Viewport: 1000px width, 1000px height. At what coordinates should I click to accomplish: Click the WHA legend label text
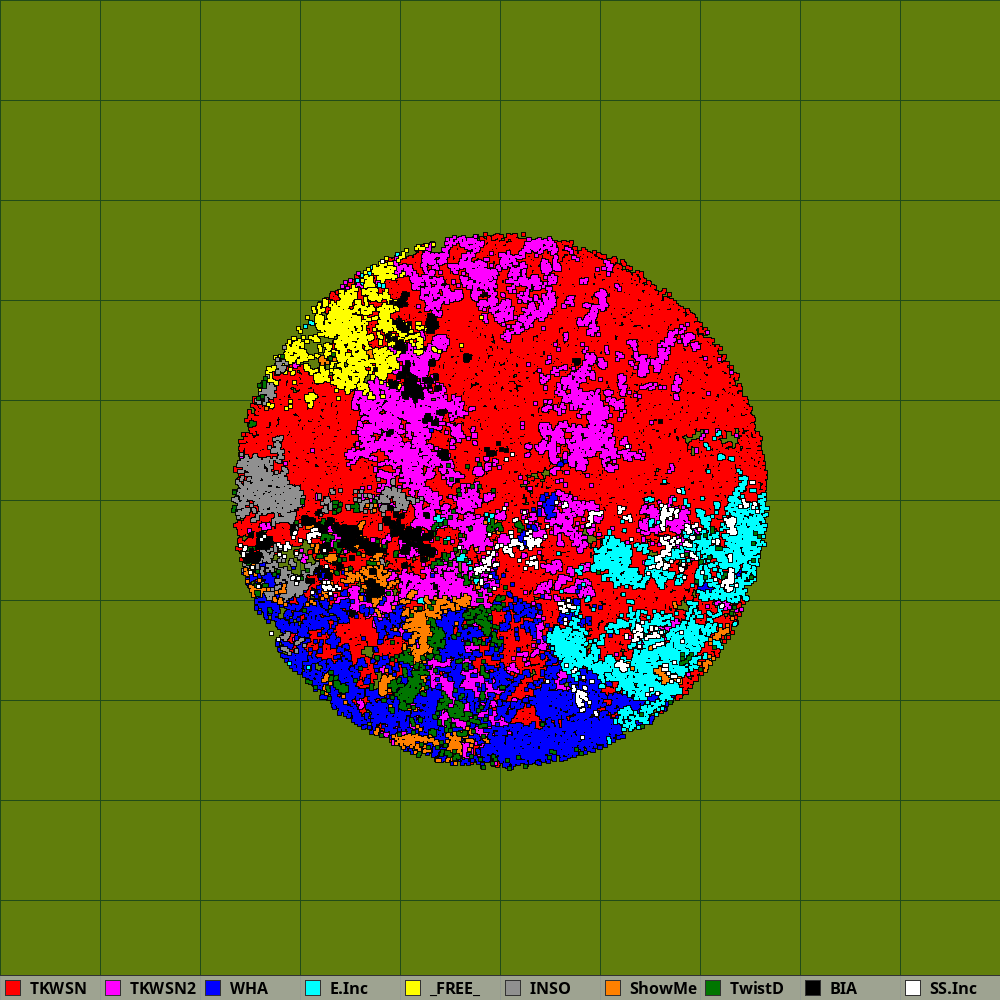click(x=248, y=988)
